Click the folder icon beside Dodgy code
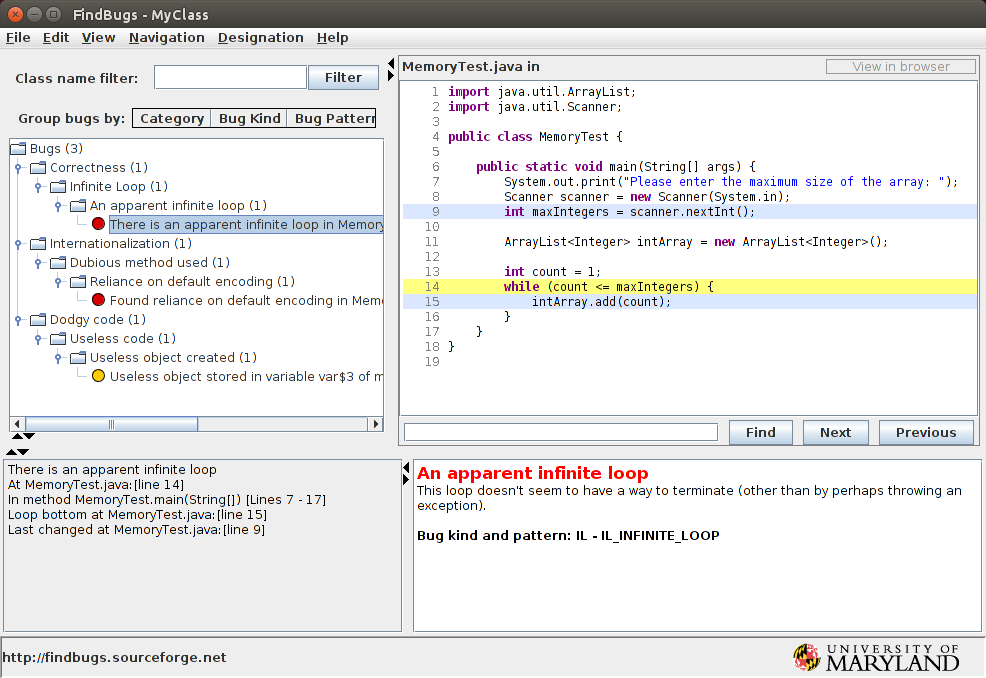This screenshot has width=986, height=678. click(x=38, y=320)
